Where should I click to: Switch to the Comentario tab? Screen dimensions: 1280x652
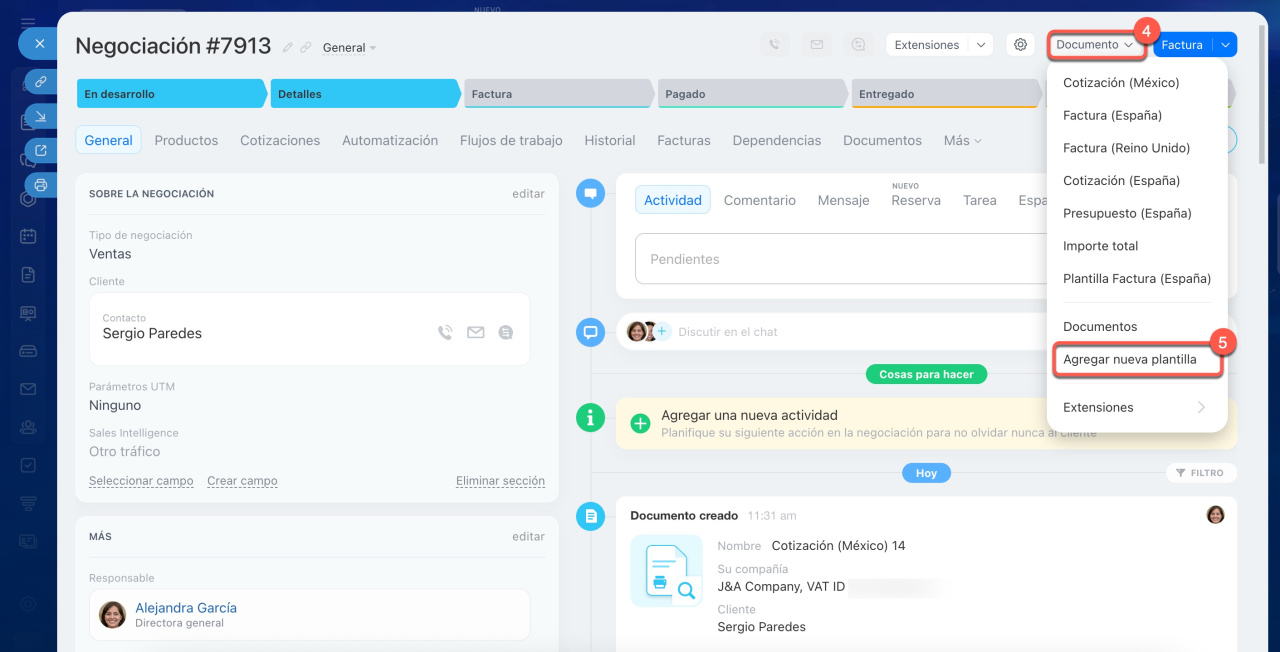click(759, 200)
